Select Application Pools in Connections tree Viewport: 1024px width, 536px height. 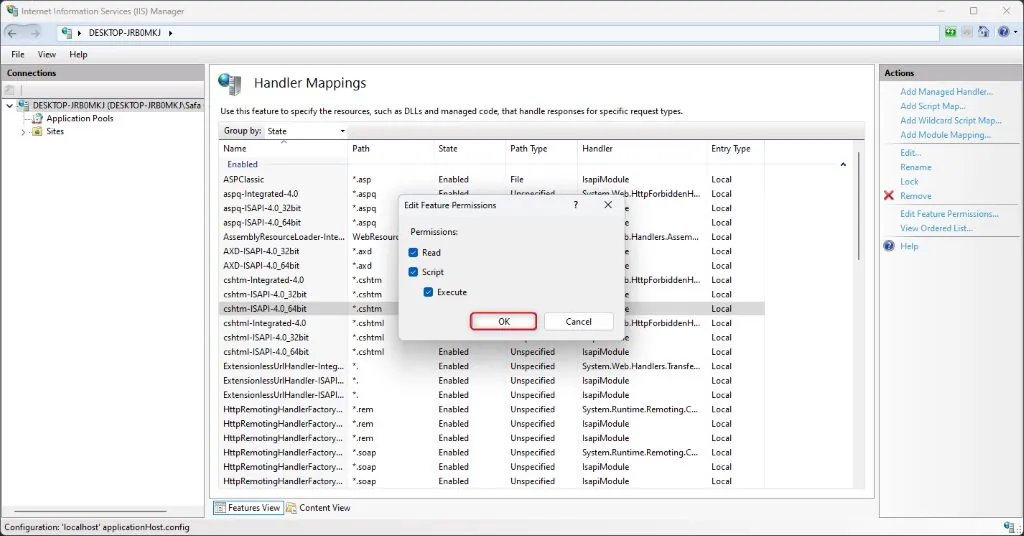click(x=80, y=118)
